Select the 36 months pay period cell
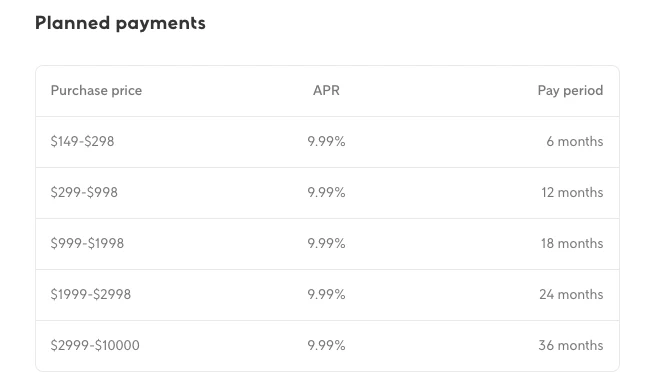The image size is (654, 388). pos(571,345)
